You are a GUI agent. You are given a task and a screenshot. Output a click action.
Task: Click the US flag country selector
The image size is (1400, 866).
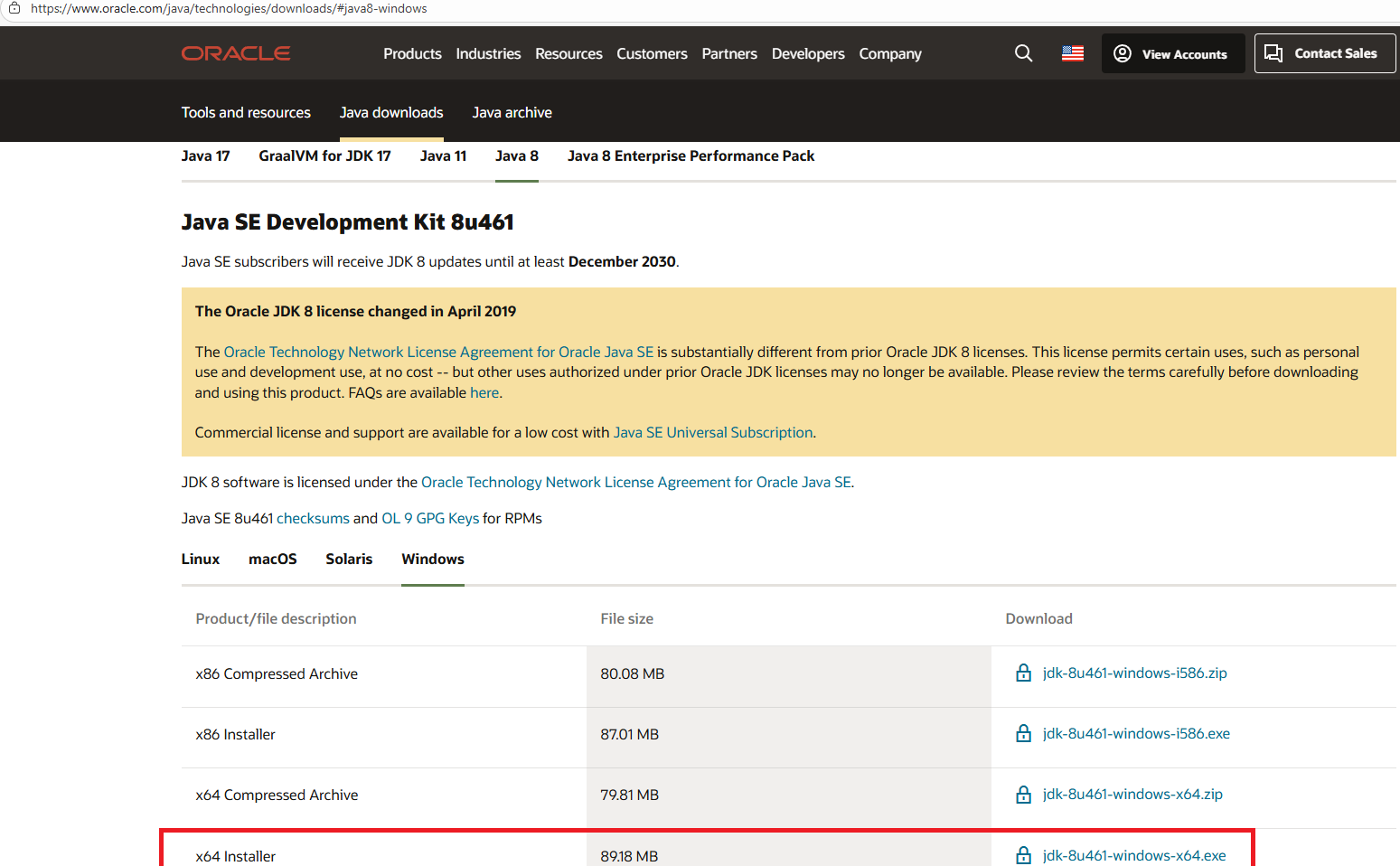click(1073, 53)
